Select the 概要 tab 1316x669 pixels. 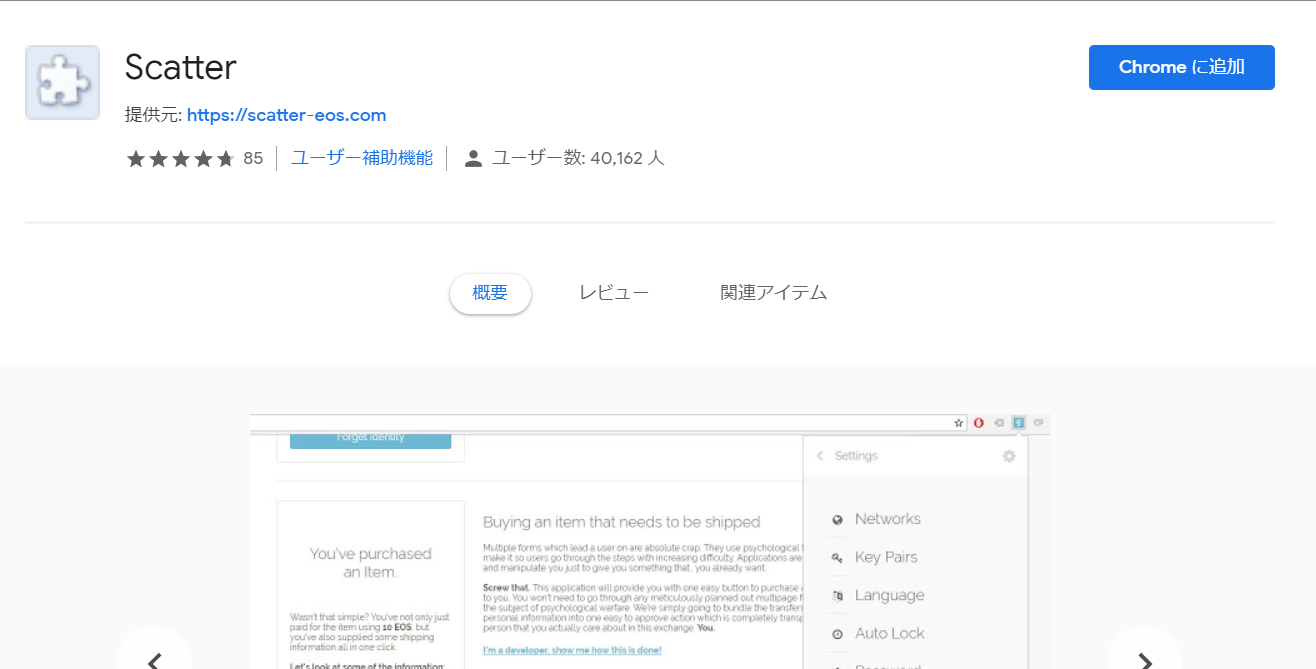point(490,293)
